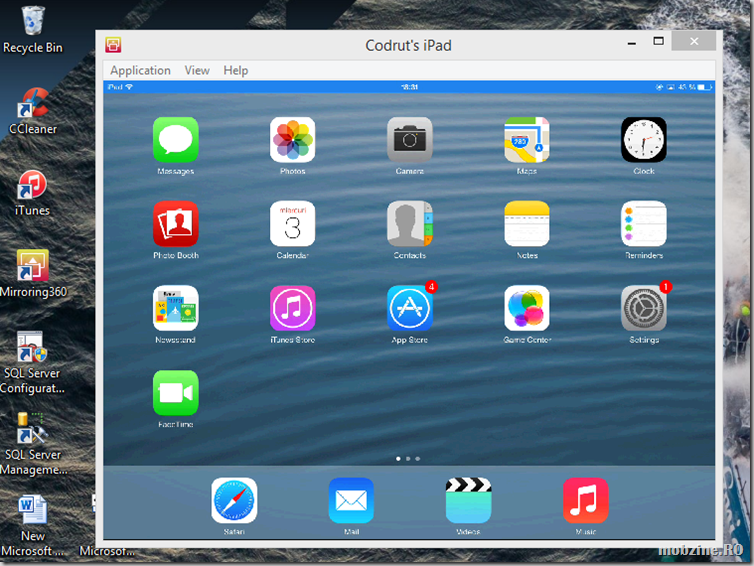The height and width of the screenshot is (566, 754).
Task: Click the Mirroring360 window title icon
Action: point(113,45)
